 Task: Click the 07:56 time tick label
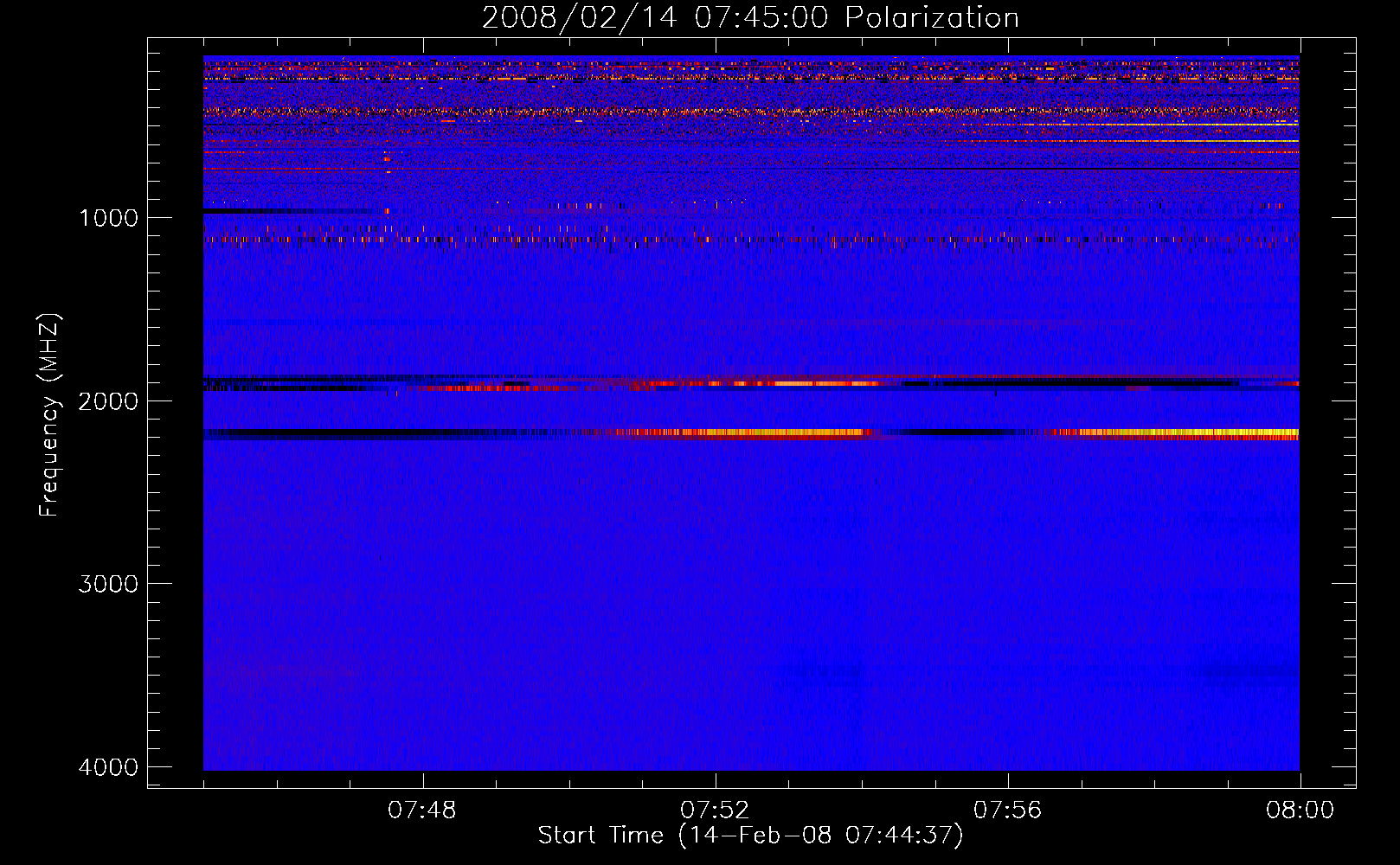[x=1007, y=811]
